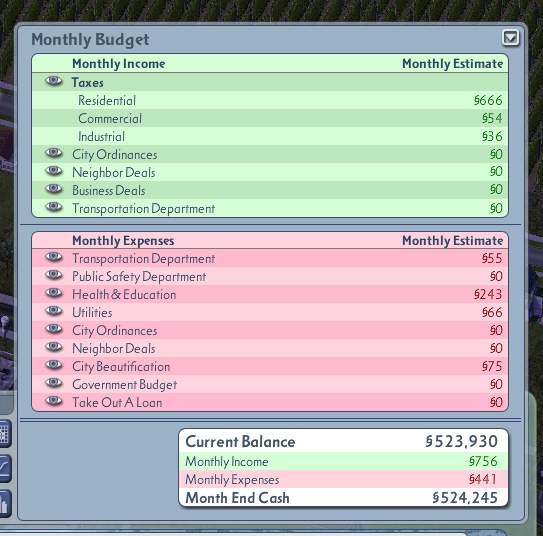
Task: Click Public Safety Department label
Action: point(139,277)
